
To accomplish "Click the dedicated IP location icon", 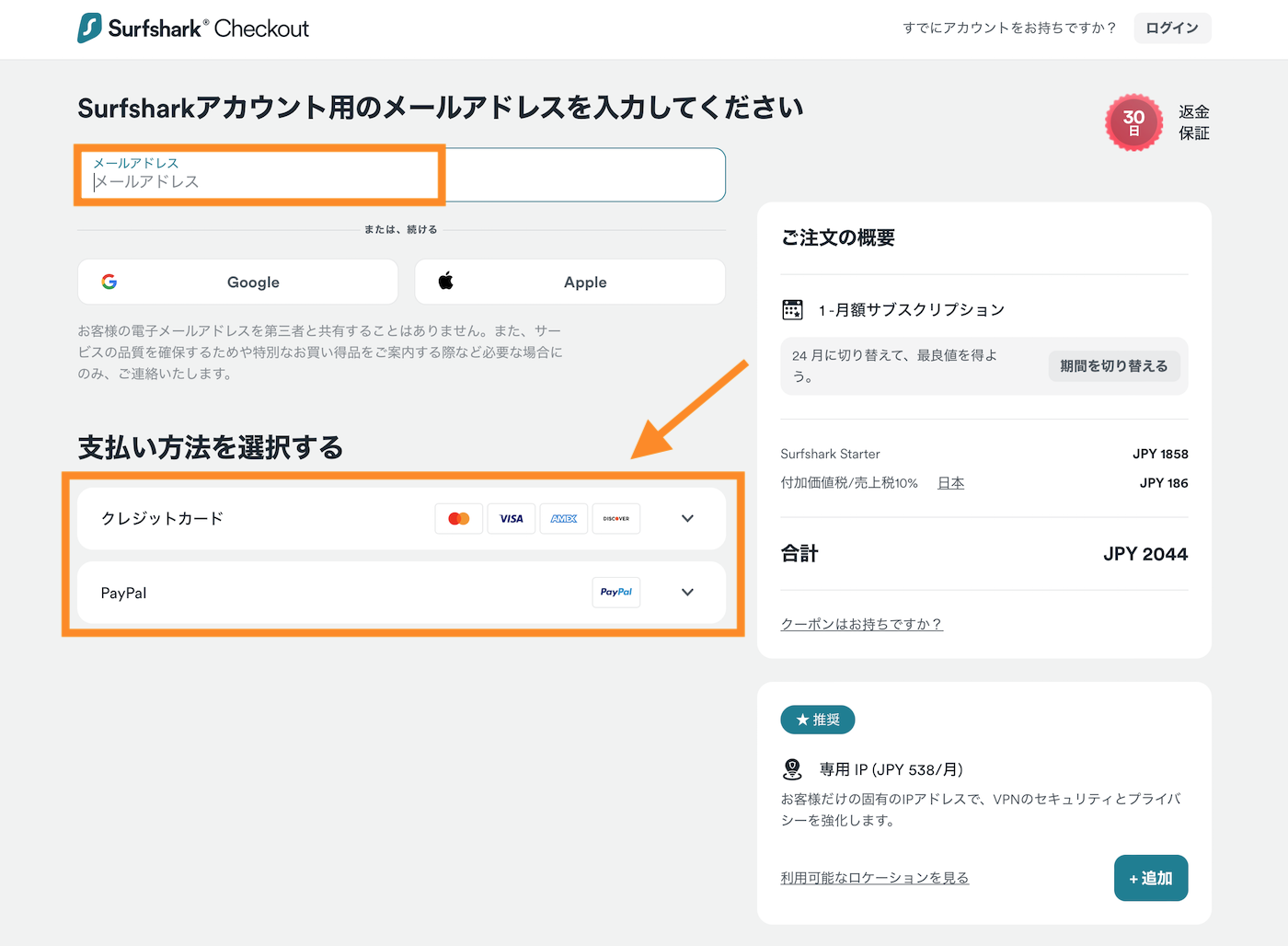I will [792, 768].
